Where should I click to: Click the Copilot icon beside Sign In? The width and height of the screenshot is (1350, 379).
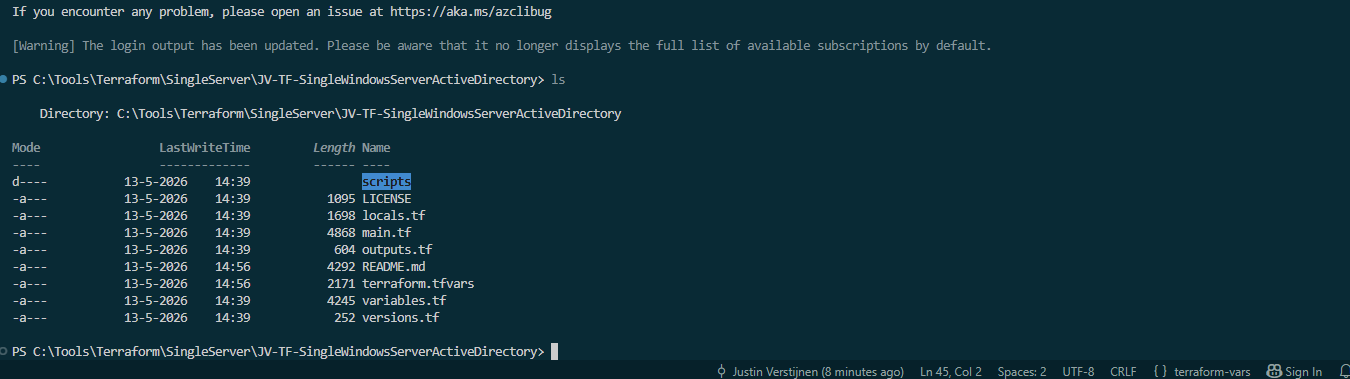click(x=1274, y=371)
